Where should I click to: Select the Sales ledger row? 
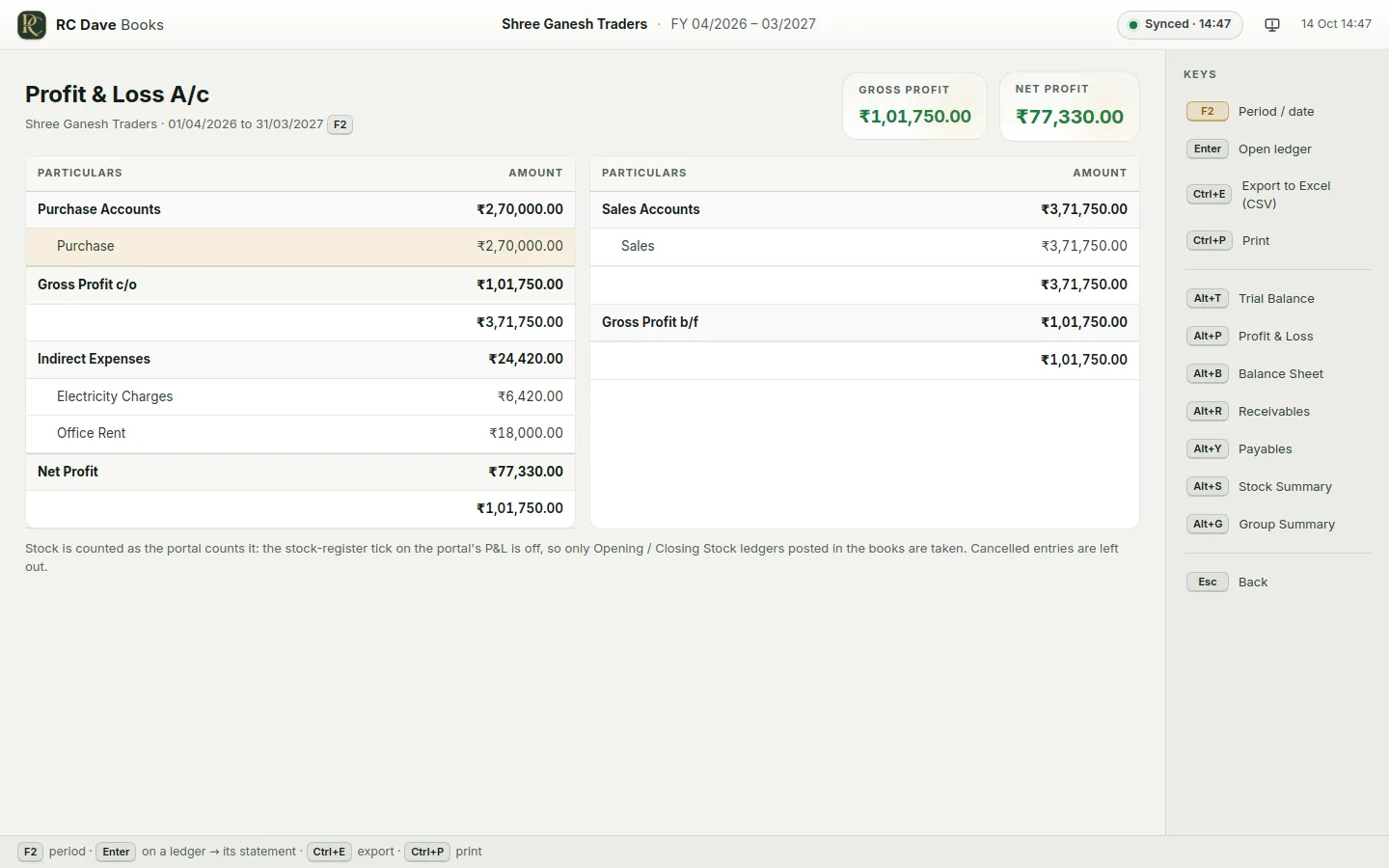pos(864,247)
